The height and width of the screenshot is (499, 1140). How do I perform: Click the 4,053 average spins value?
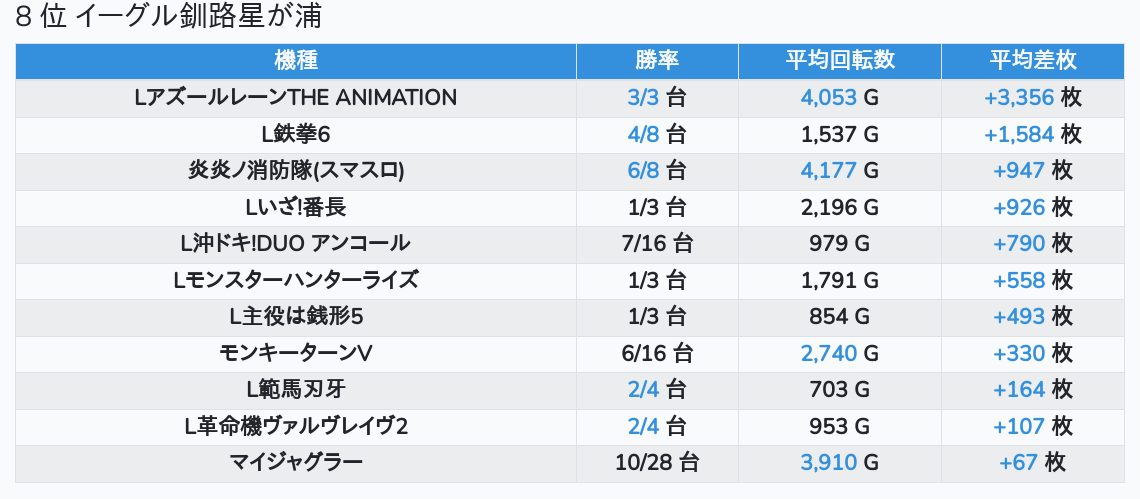828,98
